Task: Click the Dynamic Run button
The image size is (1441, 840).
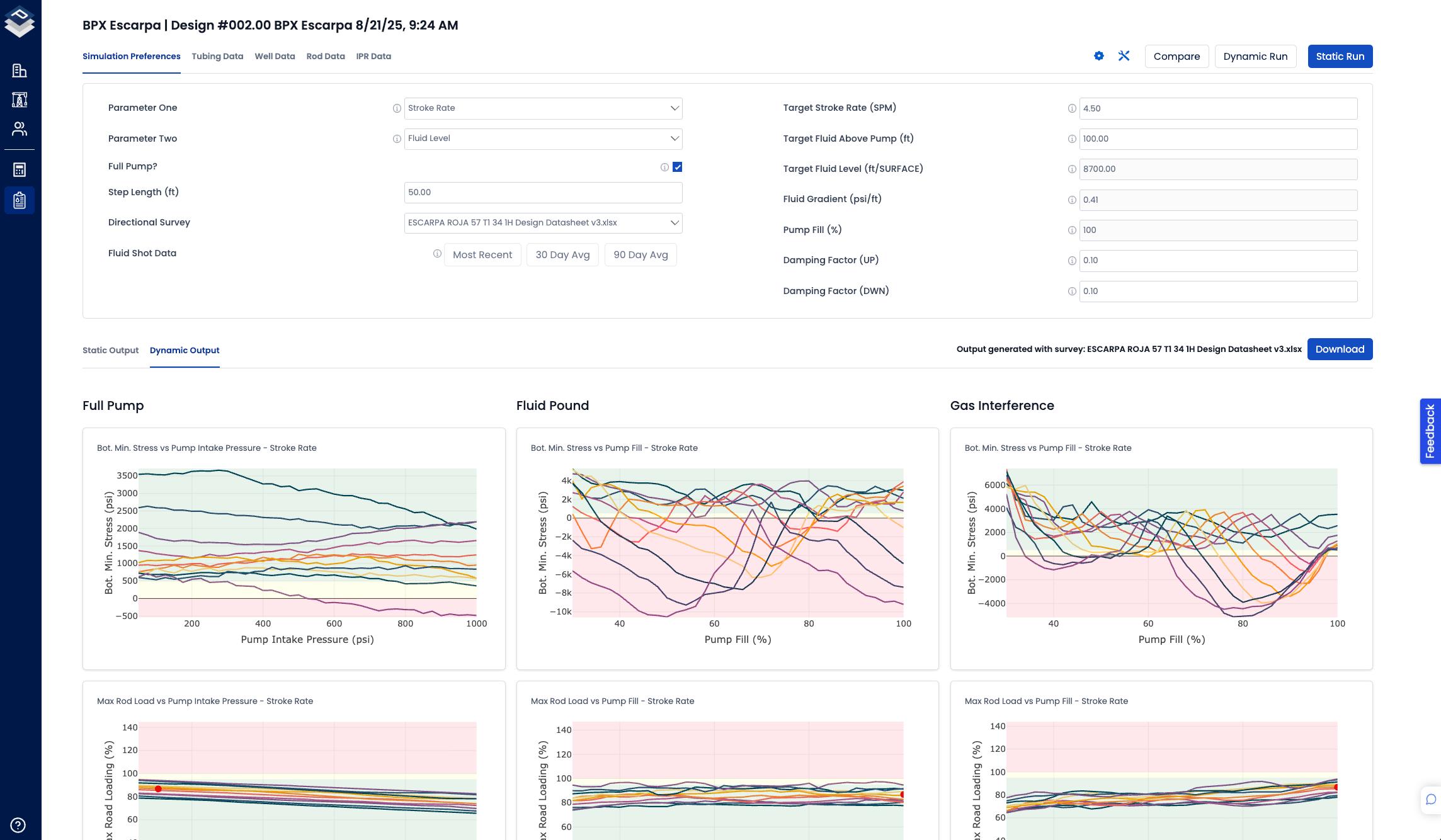Action: (1255, 56)
